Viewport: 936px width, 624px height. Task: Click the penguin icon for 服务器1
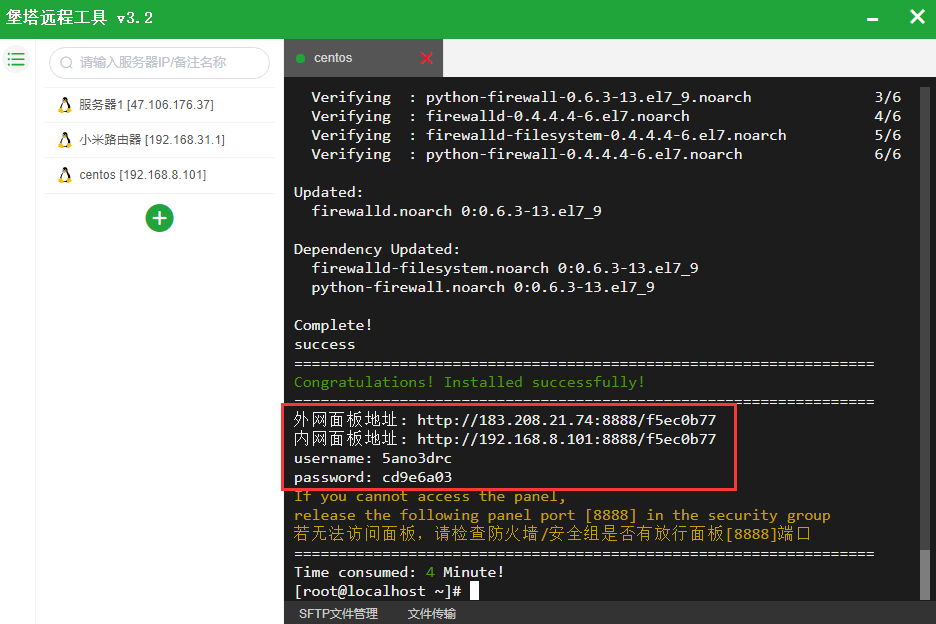pos(64,105)
